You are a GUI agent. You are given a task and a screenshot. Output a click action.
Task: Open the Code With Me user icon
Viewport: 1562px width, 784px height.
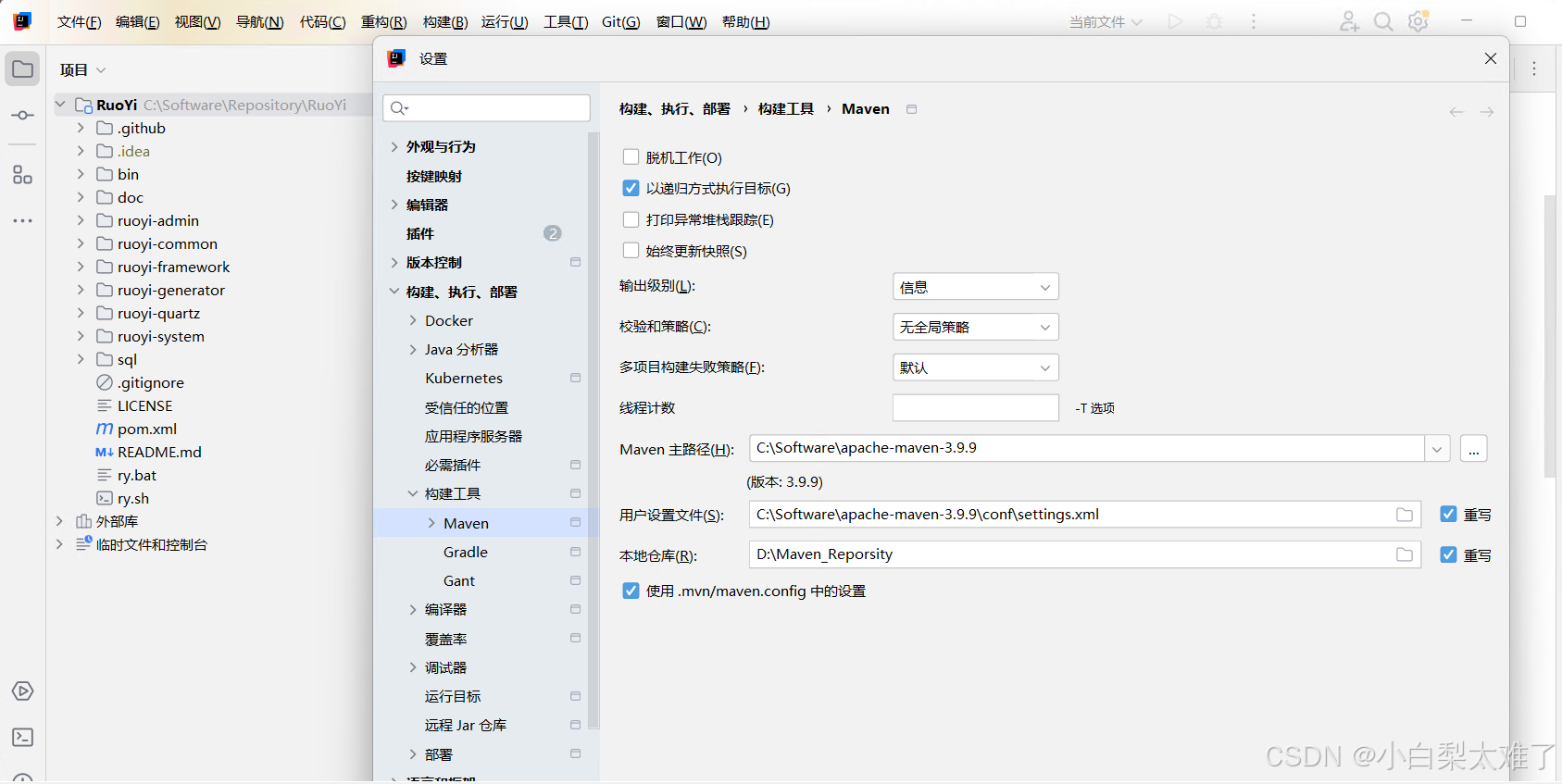[1349, 21]
